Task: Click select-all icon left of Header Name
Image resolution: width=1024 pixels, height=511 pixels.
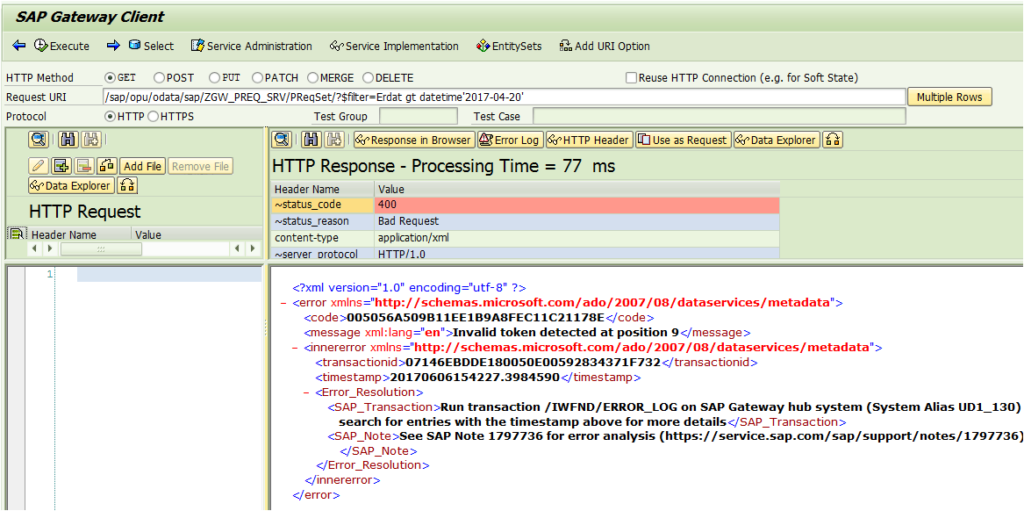Action: tap(16, 233)
